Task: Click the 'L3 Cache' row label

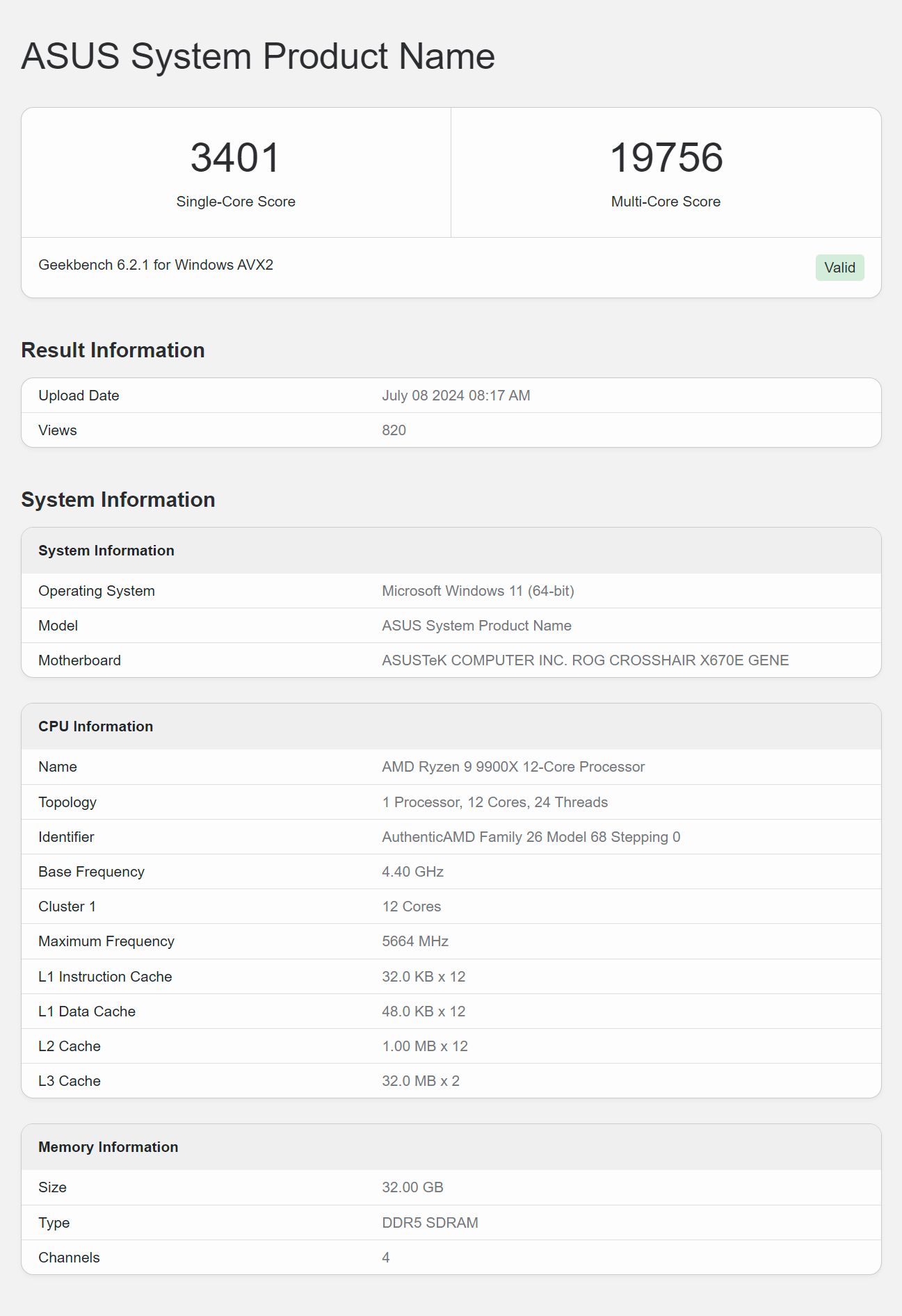Action: [x=70, y=1081]
